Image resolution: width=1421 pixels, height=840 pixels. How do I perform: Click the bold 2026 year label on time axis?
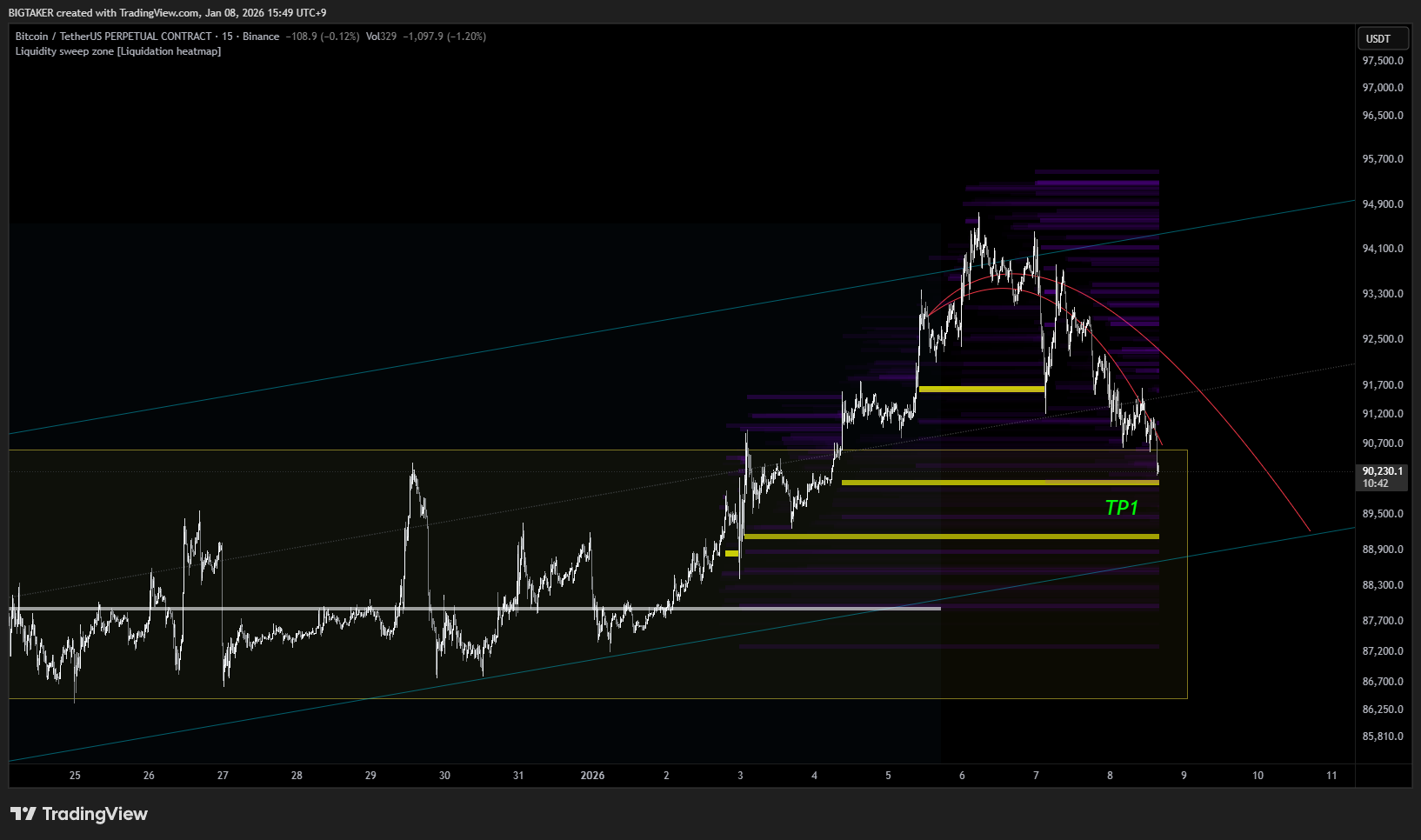point(592,776)
